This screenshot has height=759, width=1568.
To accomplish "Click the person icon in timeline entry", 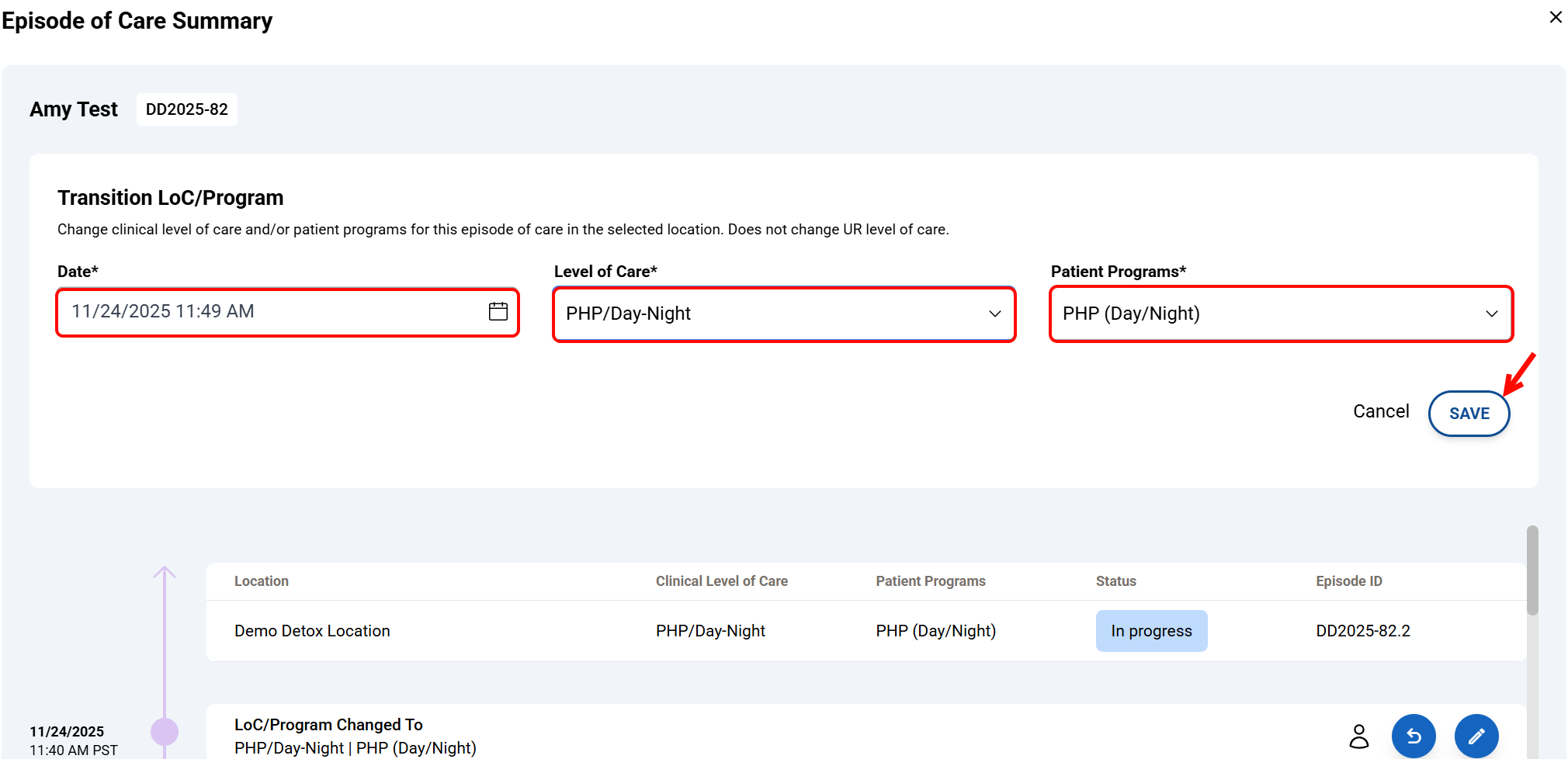I will tap(1358, 736).
